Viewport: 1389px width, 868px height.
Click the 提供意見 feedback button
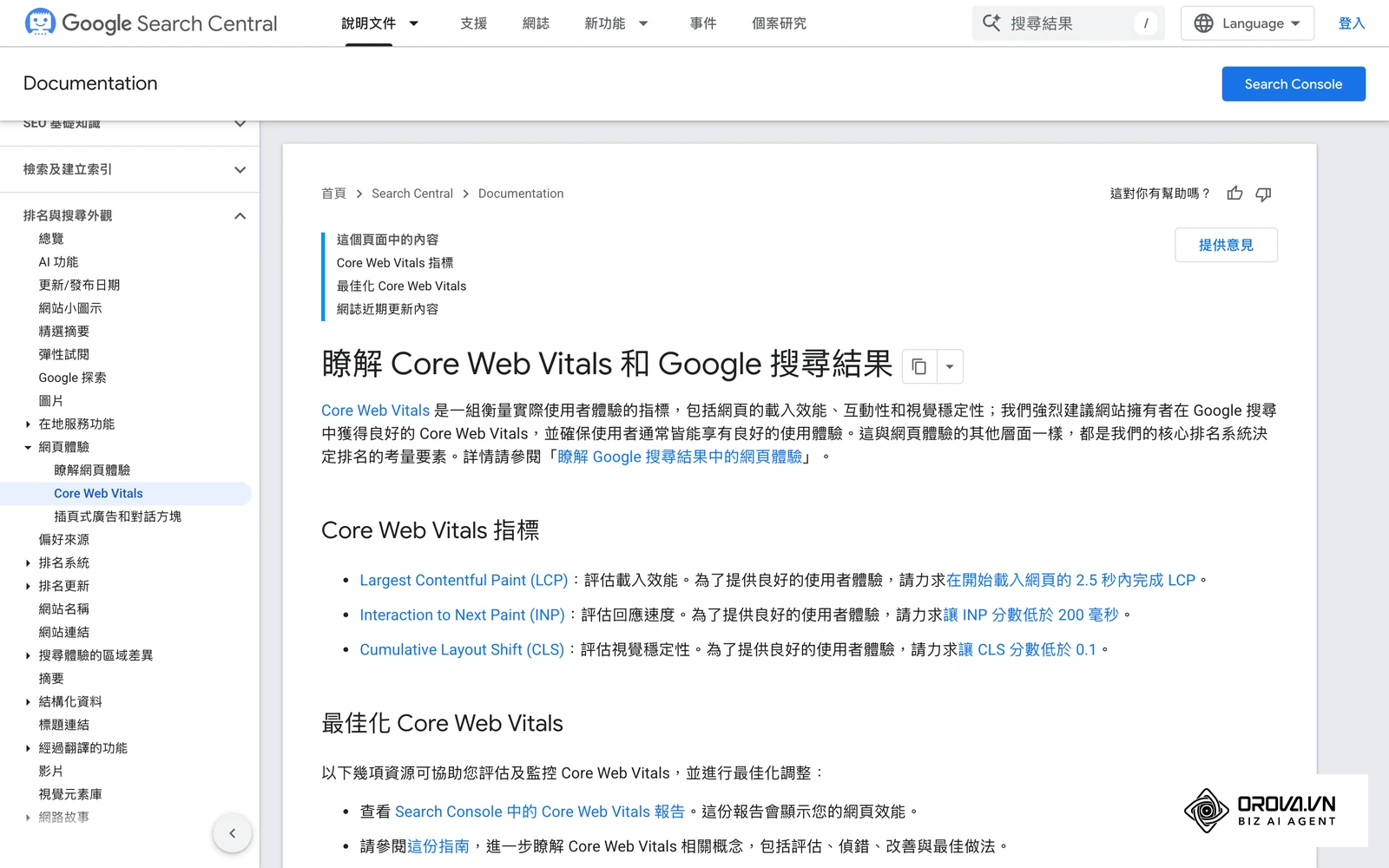tap(1226, 245)
